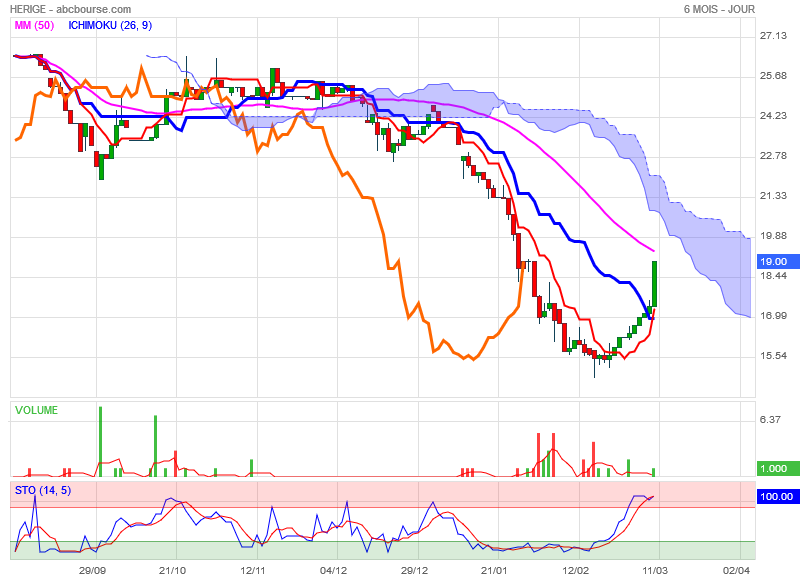The image size is (800, 580).
Task: Click the 12/11 date axis label
Action: pyautogui.click(x=253, y=570)
